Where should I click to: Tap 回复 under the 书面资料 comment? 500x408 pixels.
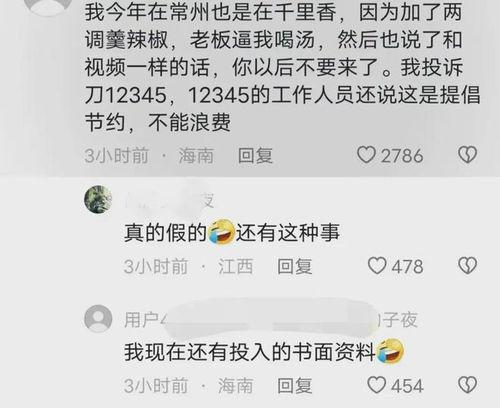295,386
